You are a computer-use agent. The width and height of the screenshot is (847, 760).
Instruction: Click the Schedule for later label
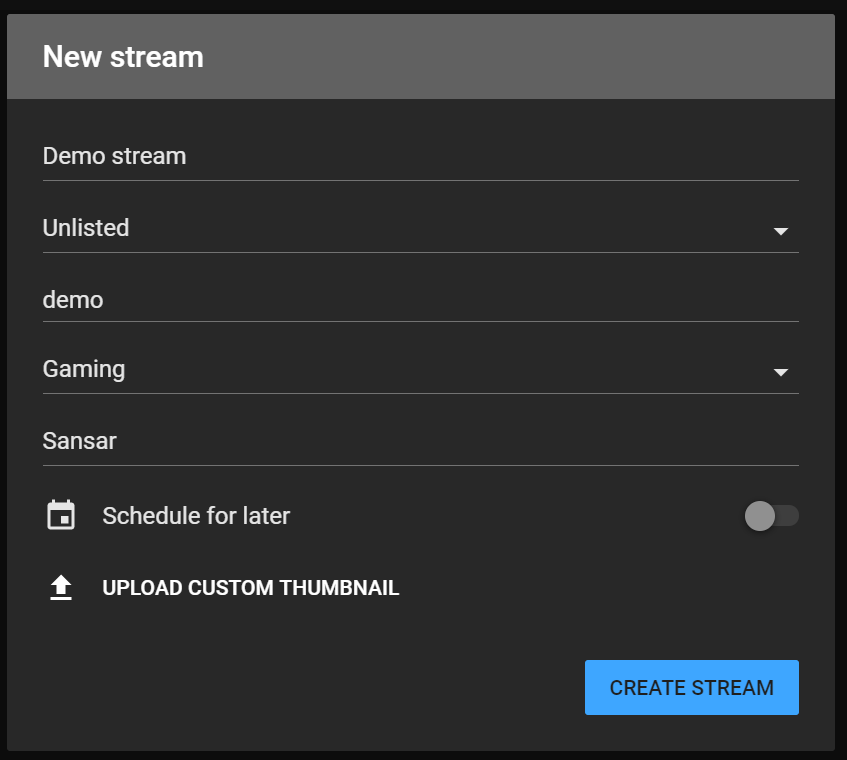[x=195, y=515]
